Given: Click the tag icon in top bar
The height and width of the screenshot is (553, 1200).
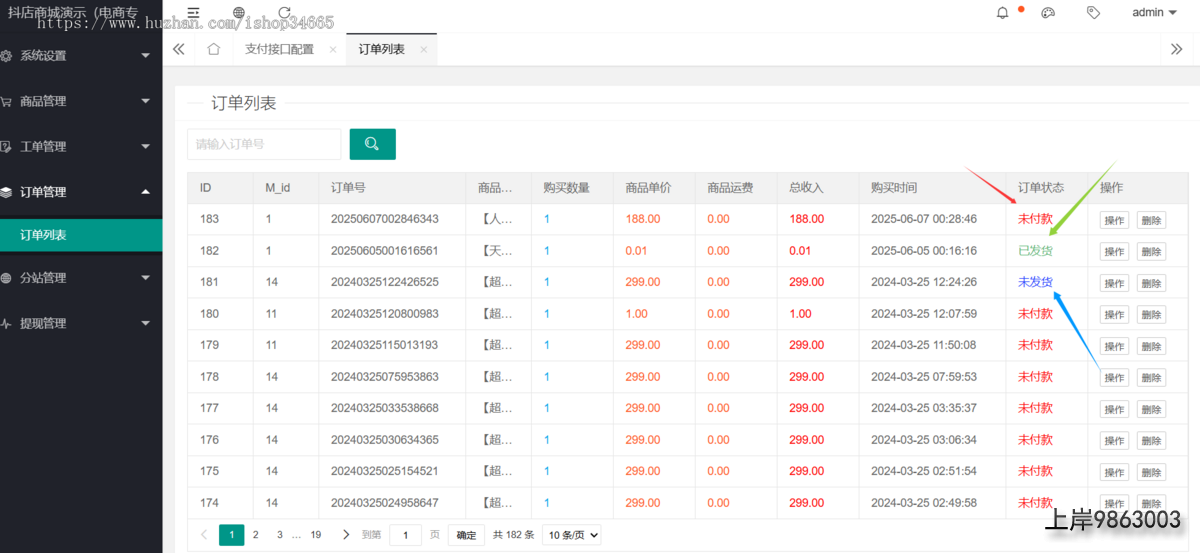Looking at the screenshot, I should pyautogui.click(x=1094, y=13).
